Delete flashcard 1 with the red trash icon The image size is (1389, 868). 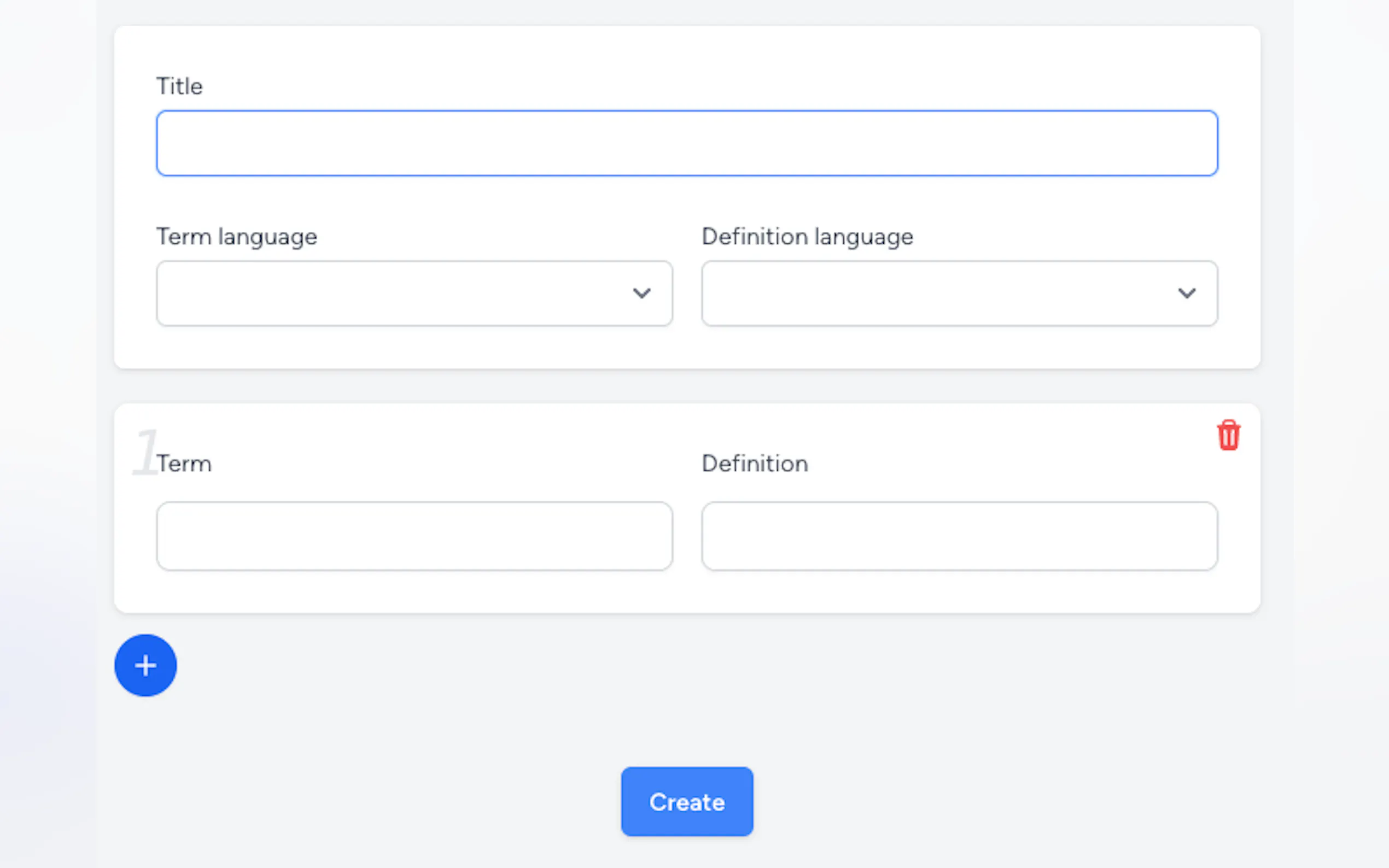click(x=1228, y=435)
